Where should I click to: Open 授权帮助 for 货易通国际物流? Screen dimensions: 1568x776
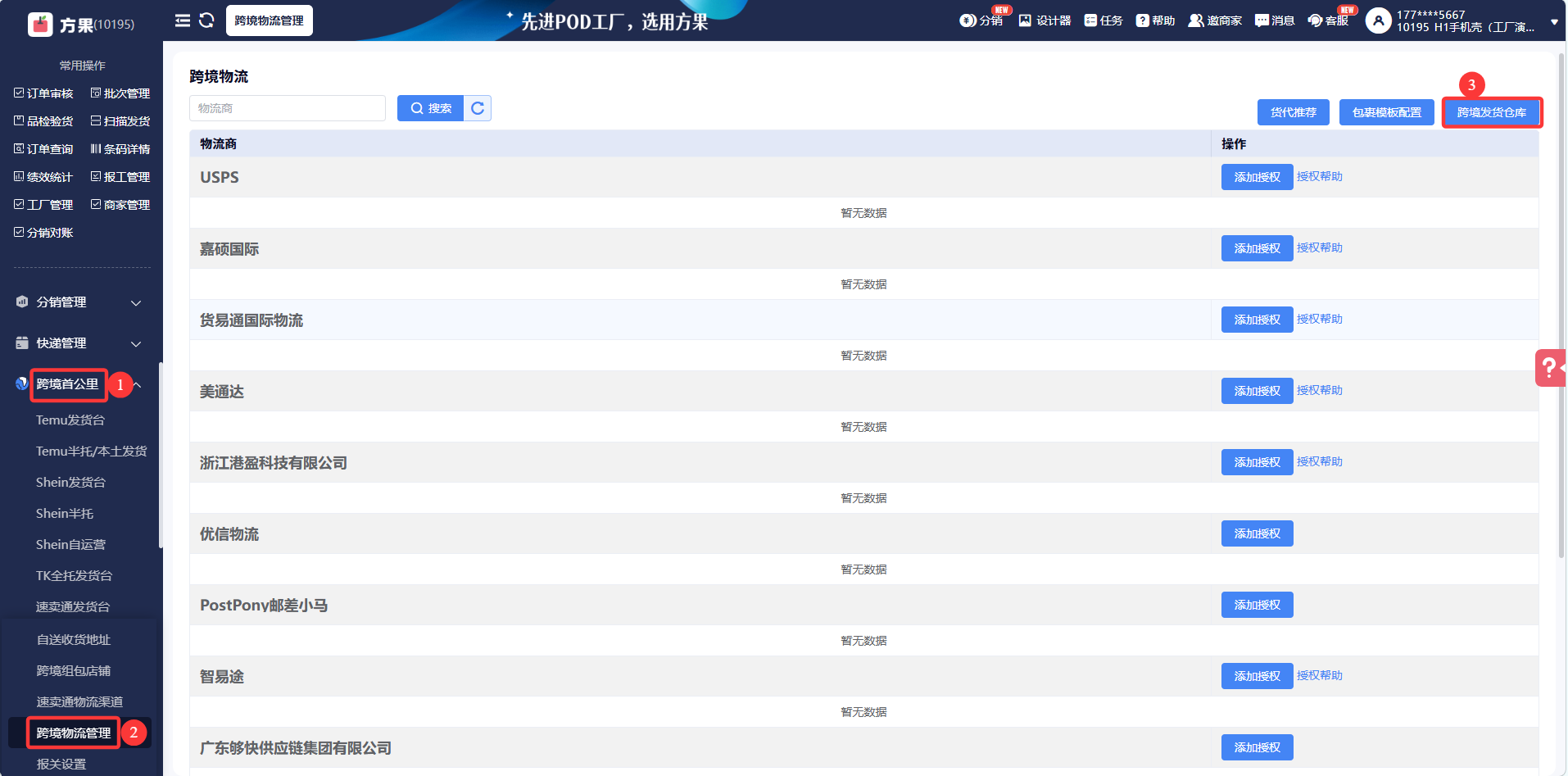pyautogui.click(x=1319, y=319)
